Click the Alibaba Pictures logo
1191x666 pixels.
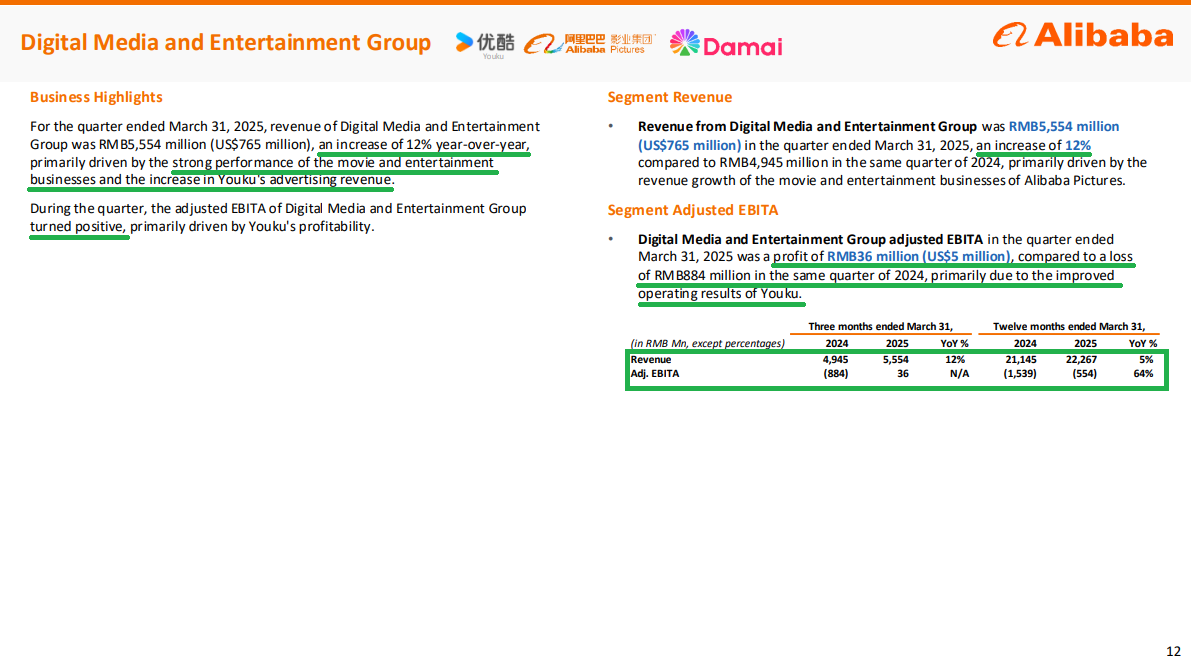tap(589, 44)
